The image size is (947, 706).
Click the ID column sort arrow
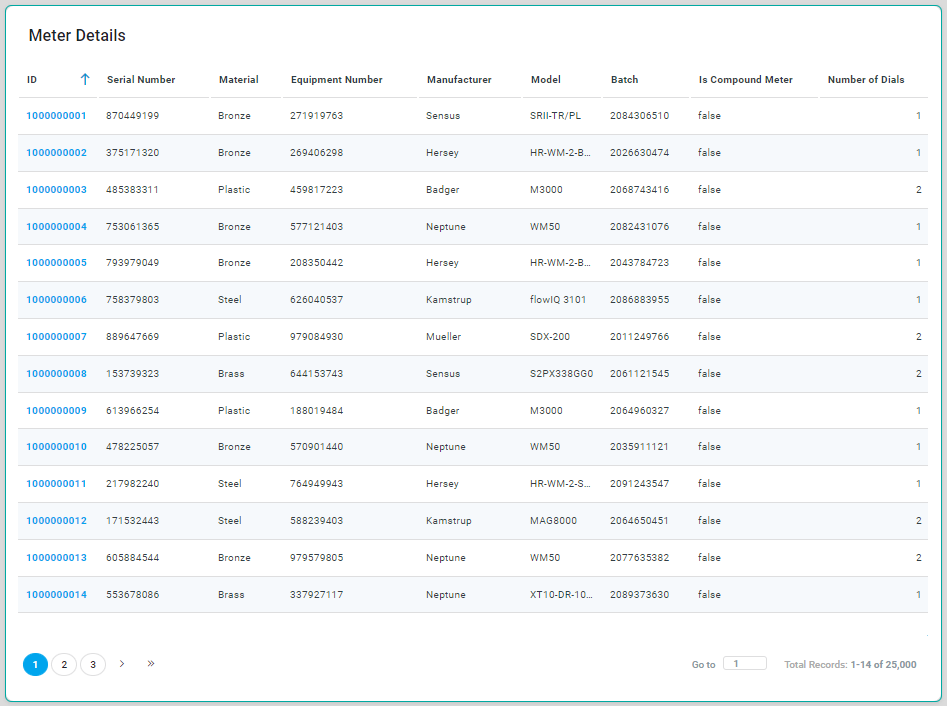pyautogui.click(x=85, y=80)
